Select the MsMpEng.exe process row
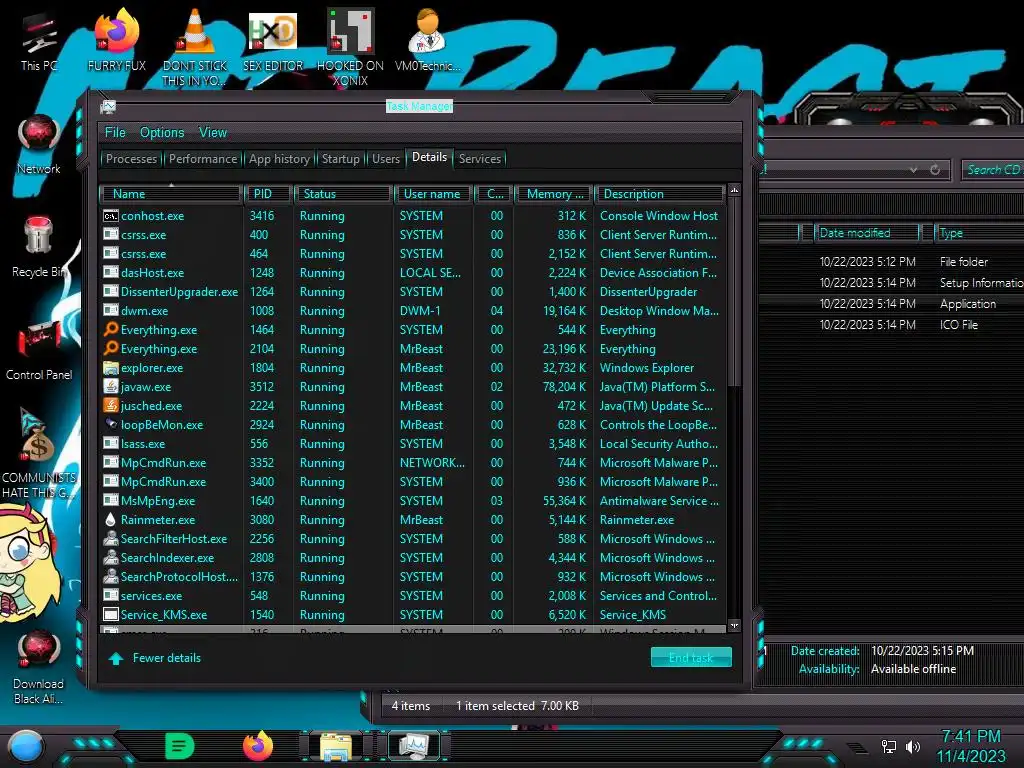Screen dimensions: 1024x768 pos(413,501)
